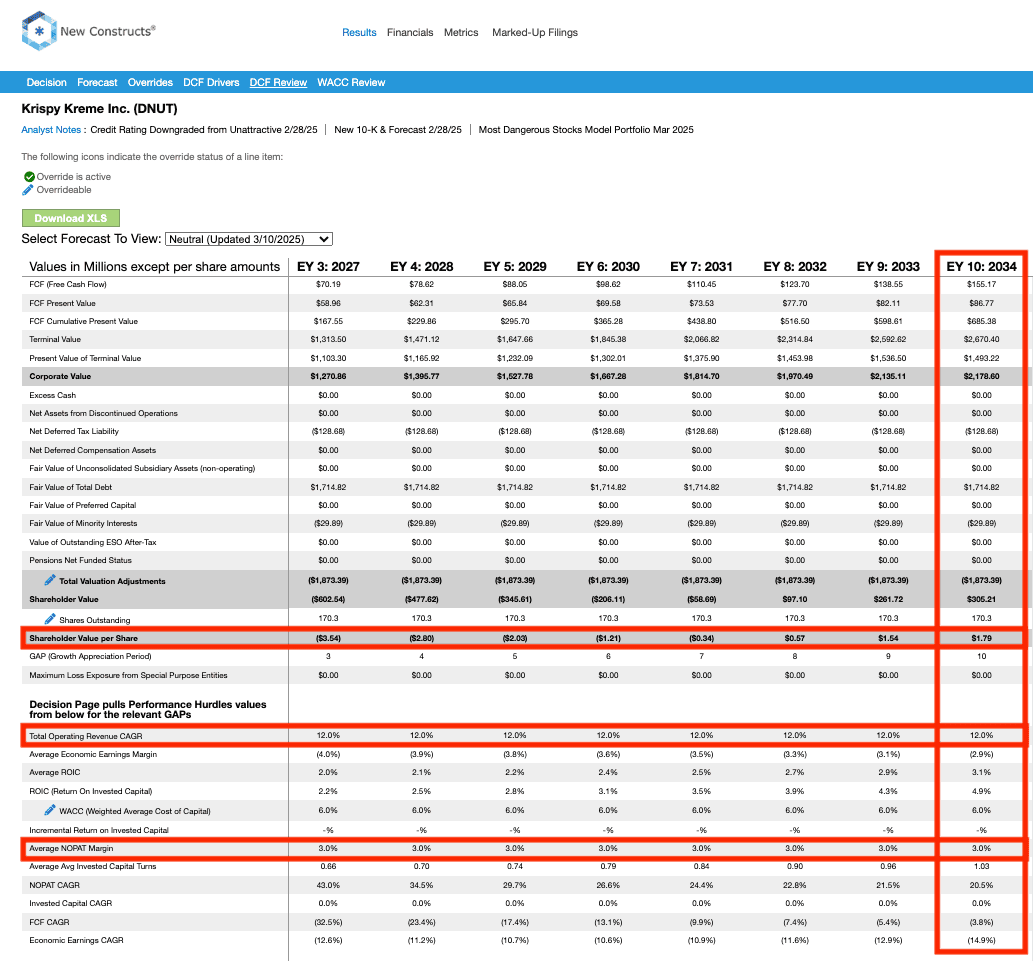
Task: Click the Download XLS button
Action: click(x=70, y=218)
